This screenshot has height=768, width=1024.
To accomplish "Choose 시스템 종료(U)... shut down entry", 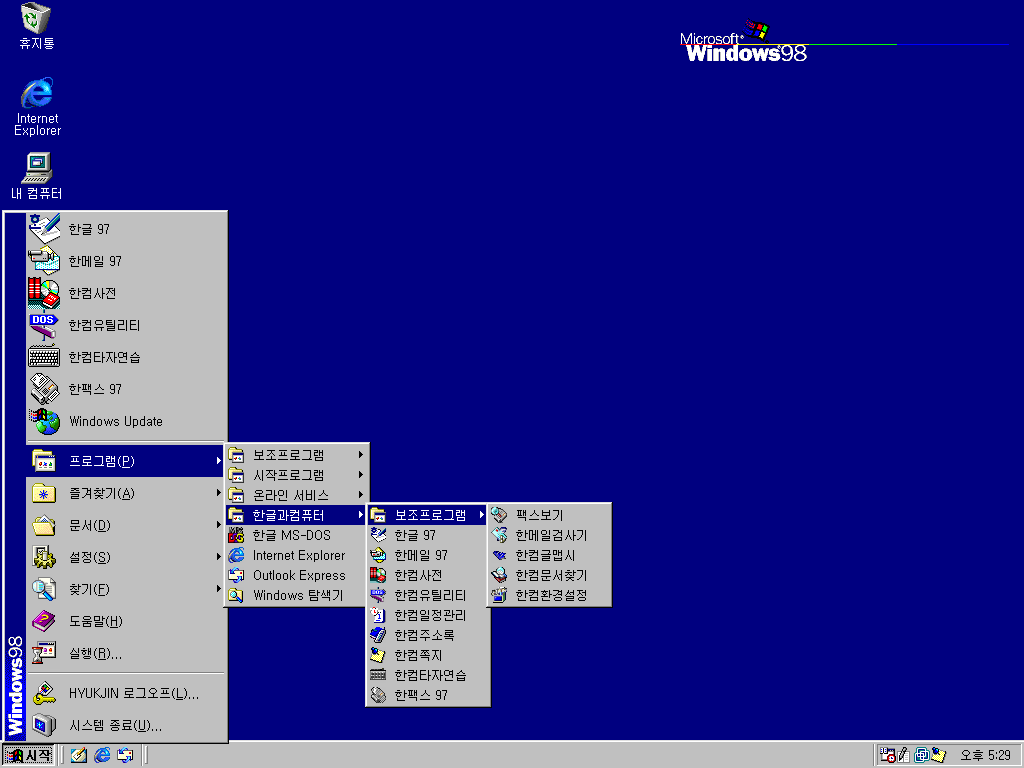I will click(x=127, y=726).
